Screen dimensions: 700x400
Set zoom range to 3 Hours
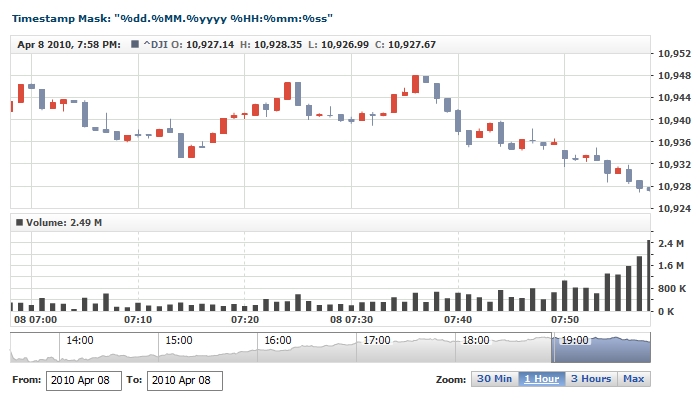[x=590, y=379]
